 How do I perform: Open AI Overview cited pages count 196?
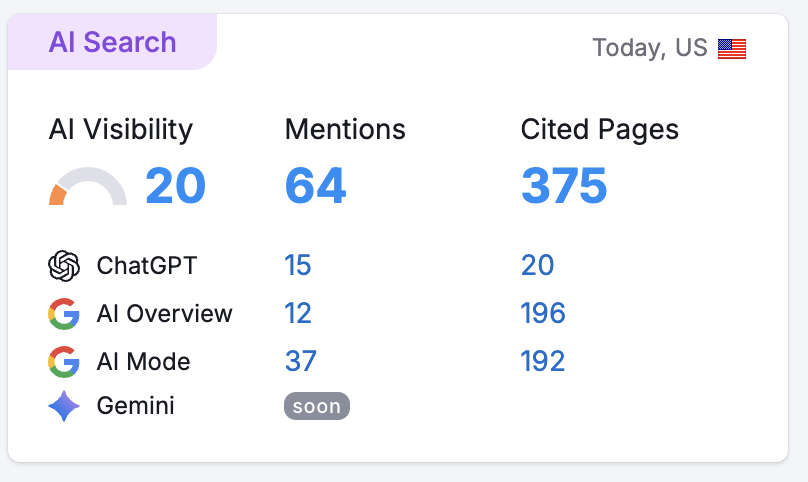(543, 314)
